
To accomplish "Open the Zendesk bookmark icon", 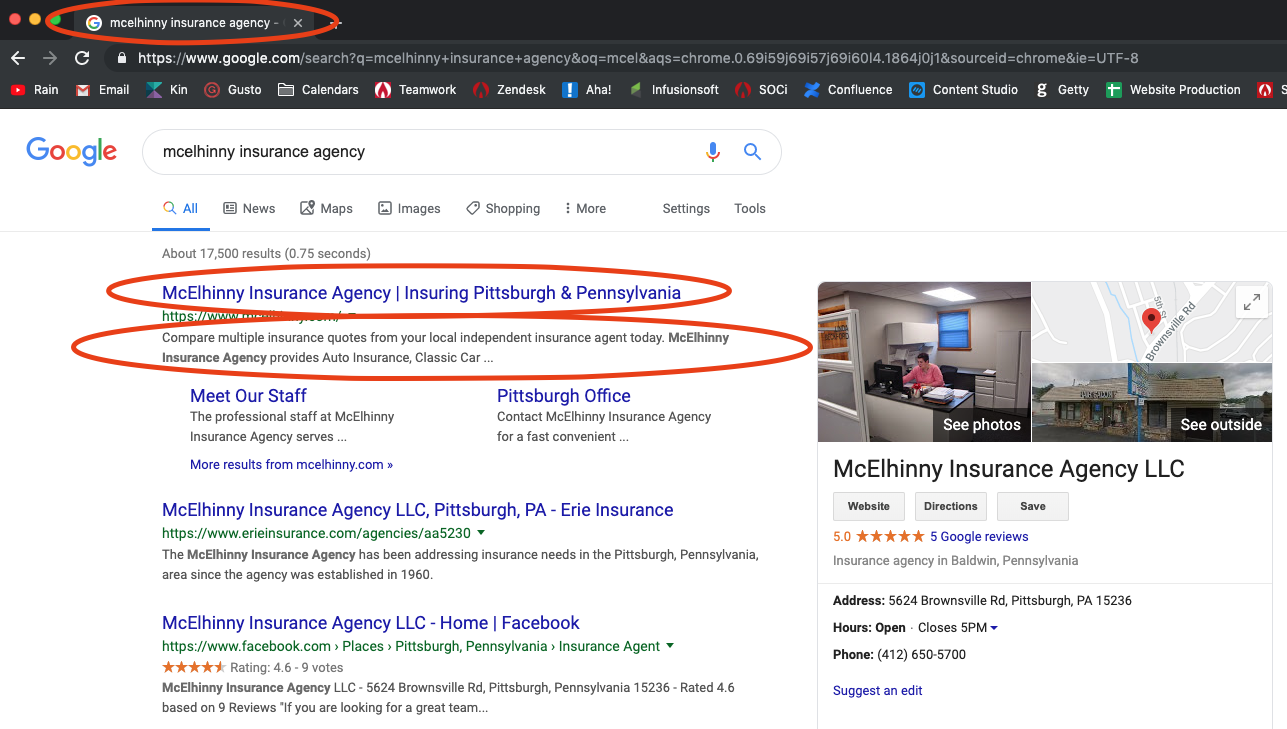I will point(481,90).
